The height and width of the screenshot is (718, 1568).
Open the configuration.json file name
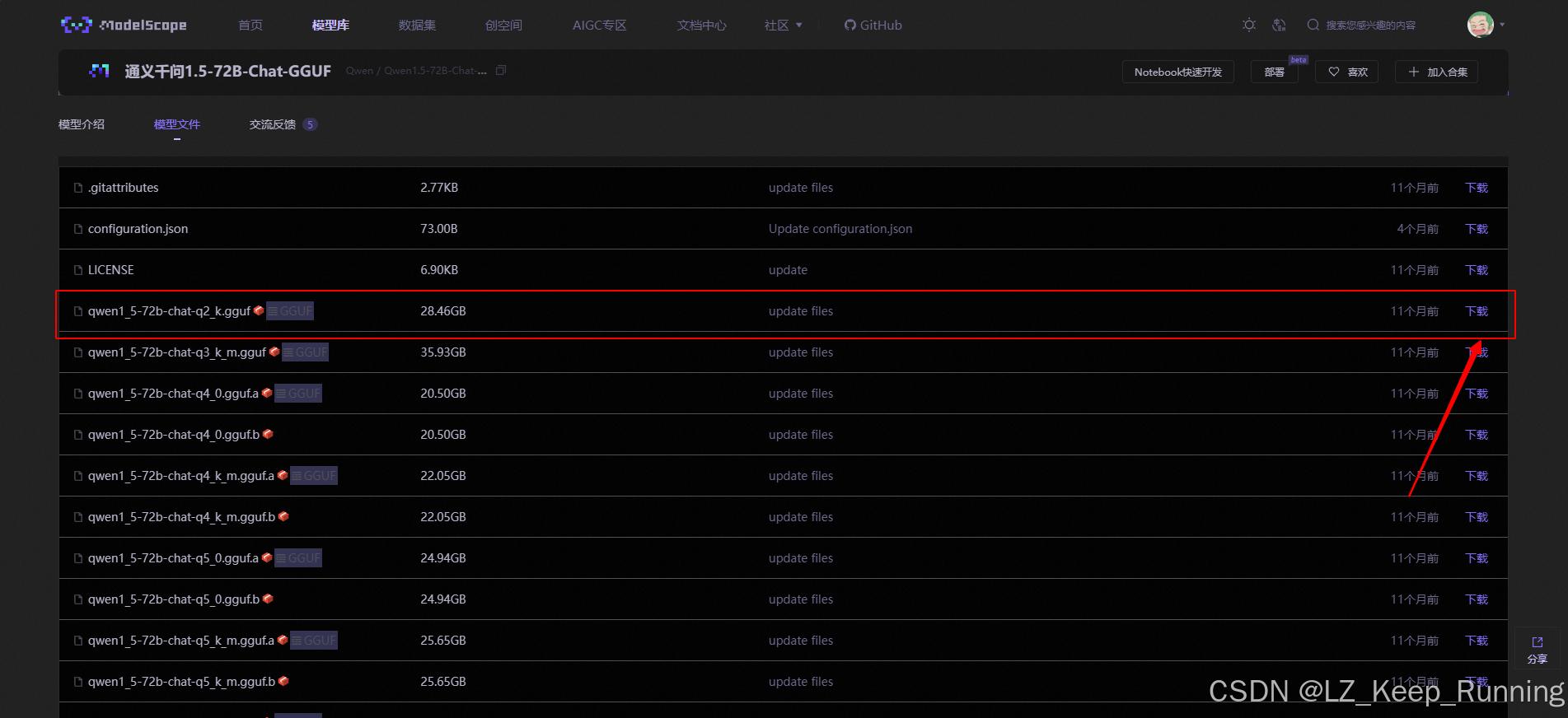click(x=138, y=229)
